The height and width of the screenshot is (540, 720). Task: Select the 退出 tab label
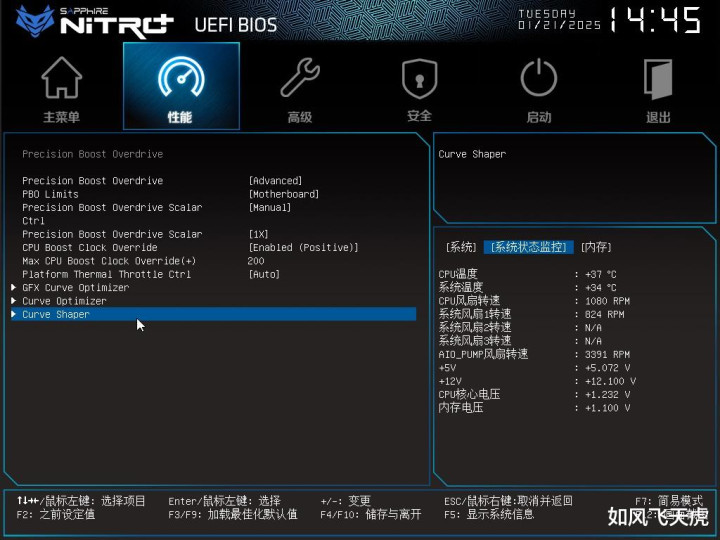(658, 117)
